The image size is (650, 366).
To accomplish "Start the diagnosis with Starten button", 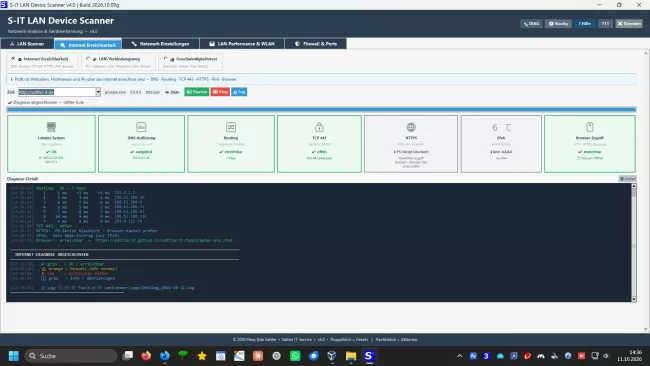I will 196,92.
